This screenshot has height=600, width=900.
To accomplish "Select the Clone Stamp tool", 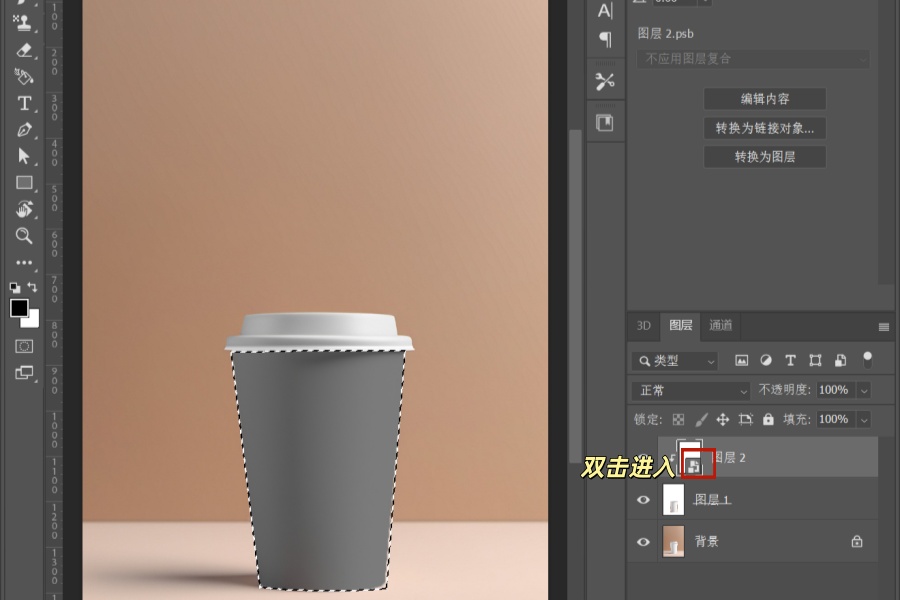I will click(23, 22).
